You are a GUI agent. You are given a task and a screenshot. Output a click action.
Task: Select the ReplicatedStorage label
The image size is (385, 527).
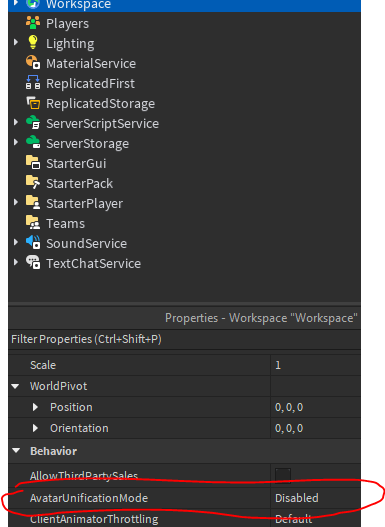[100, 104]
